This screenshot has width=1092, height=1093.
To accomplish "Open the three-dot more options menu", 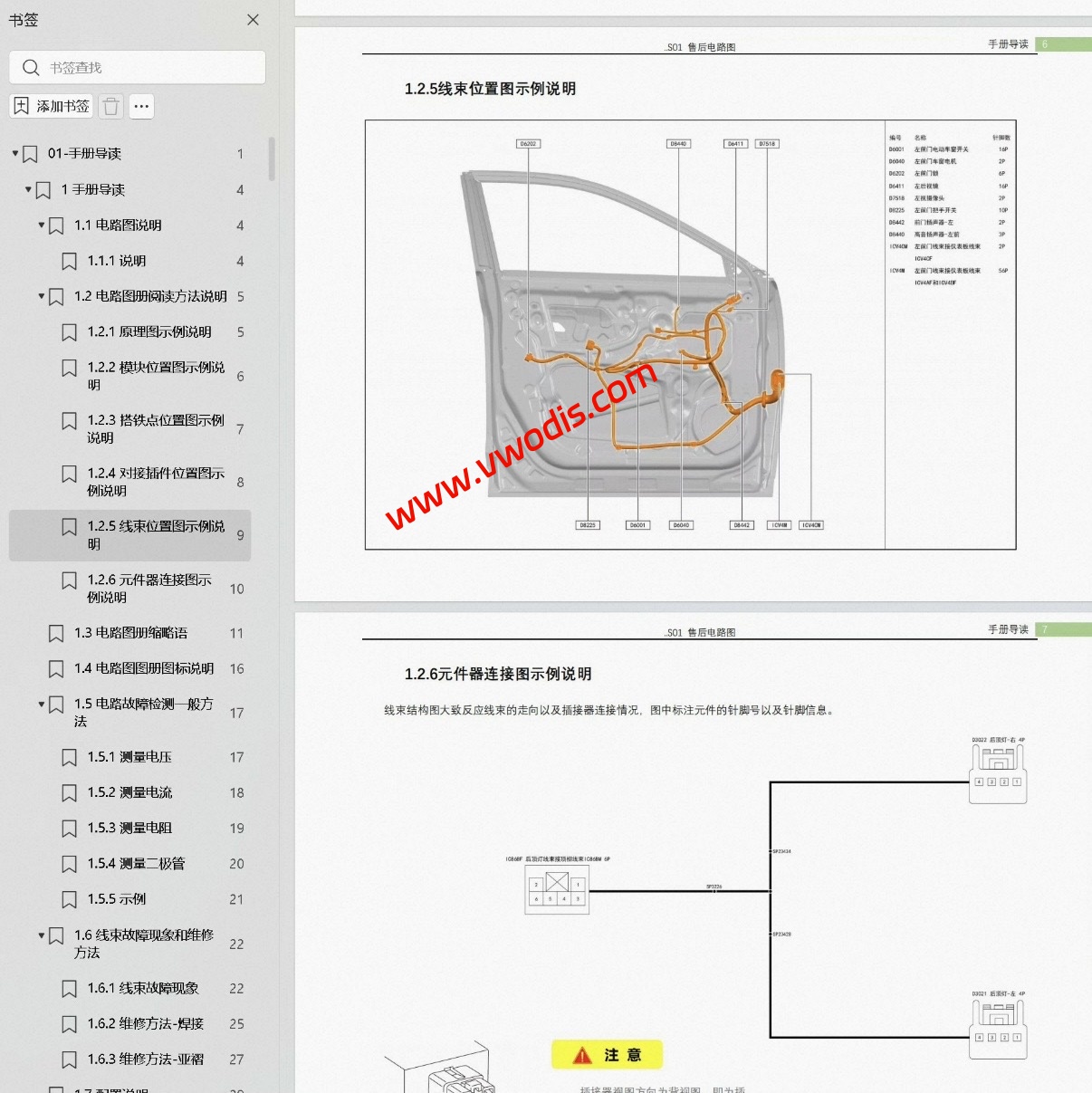I will point(141,106).
